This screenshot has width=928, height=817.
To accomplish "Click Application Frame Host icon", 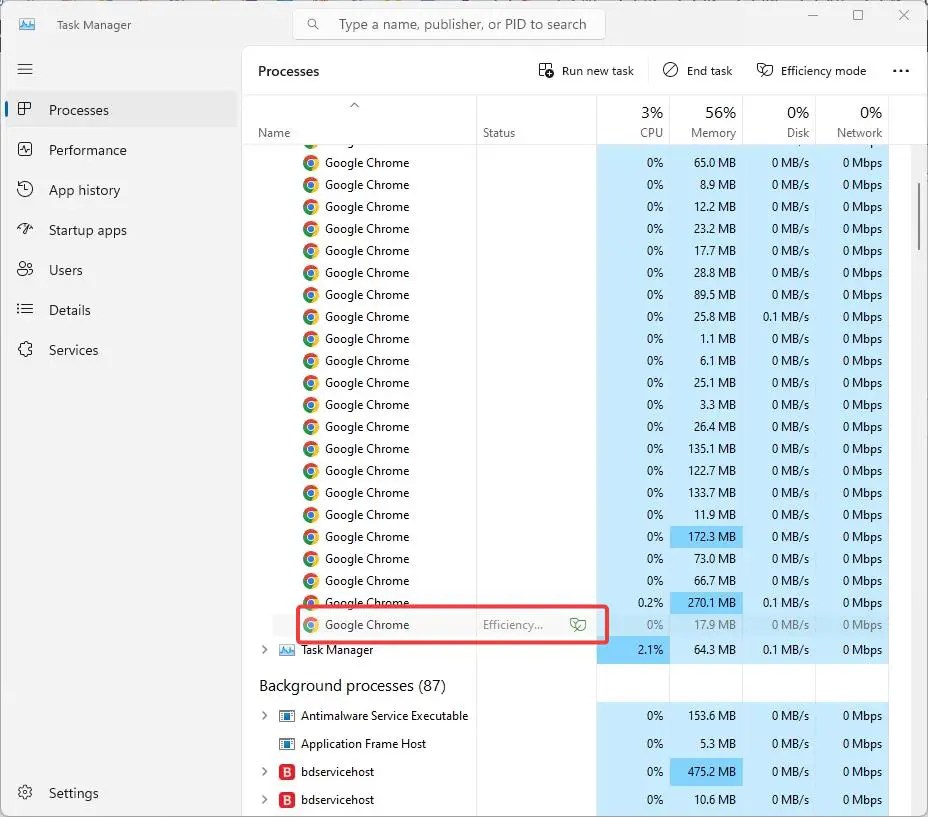I will (x=287, y=744).
